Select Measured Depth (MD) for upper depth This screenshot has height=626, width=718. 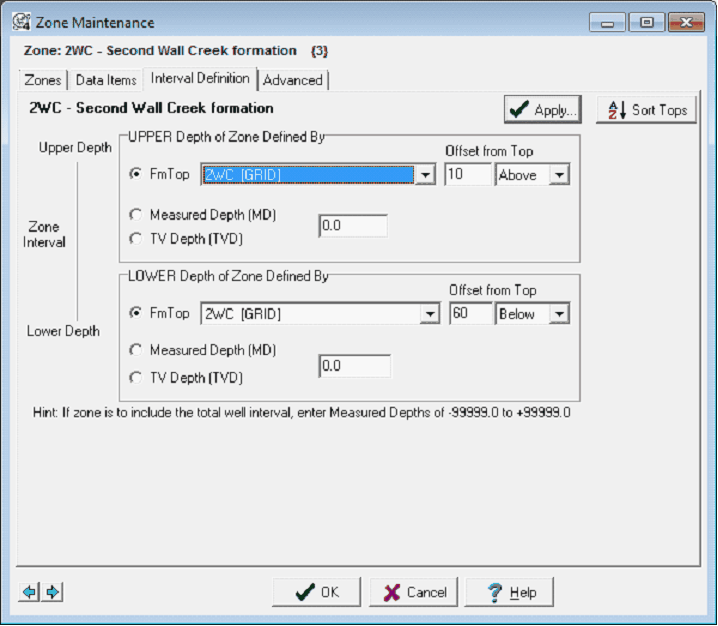[136, 214]
